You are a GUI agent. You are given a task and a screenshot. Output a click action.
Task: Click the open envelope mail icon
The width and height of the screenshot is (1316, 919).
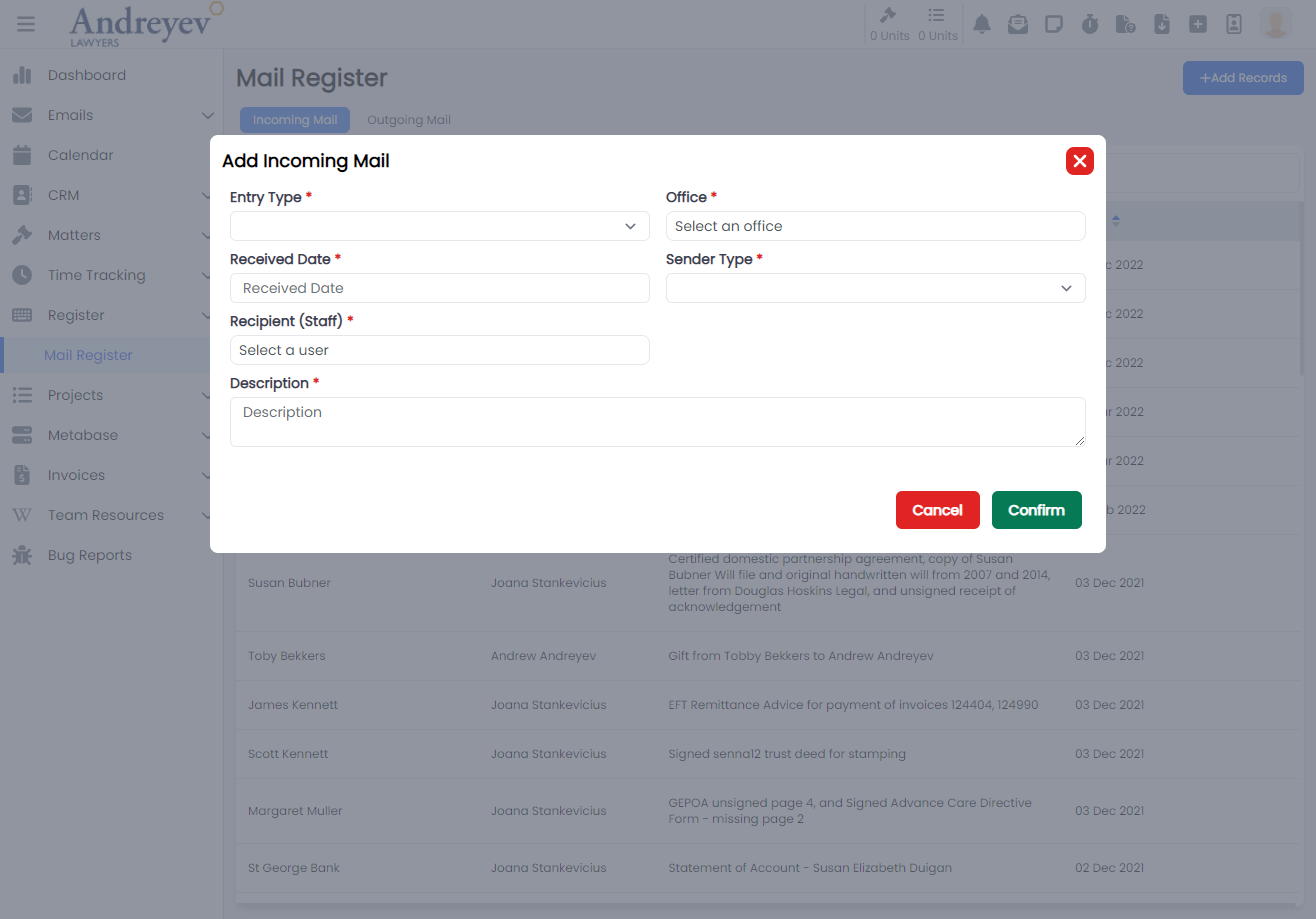1018,24
